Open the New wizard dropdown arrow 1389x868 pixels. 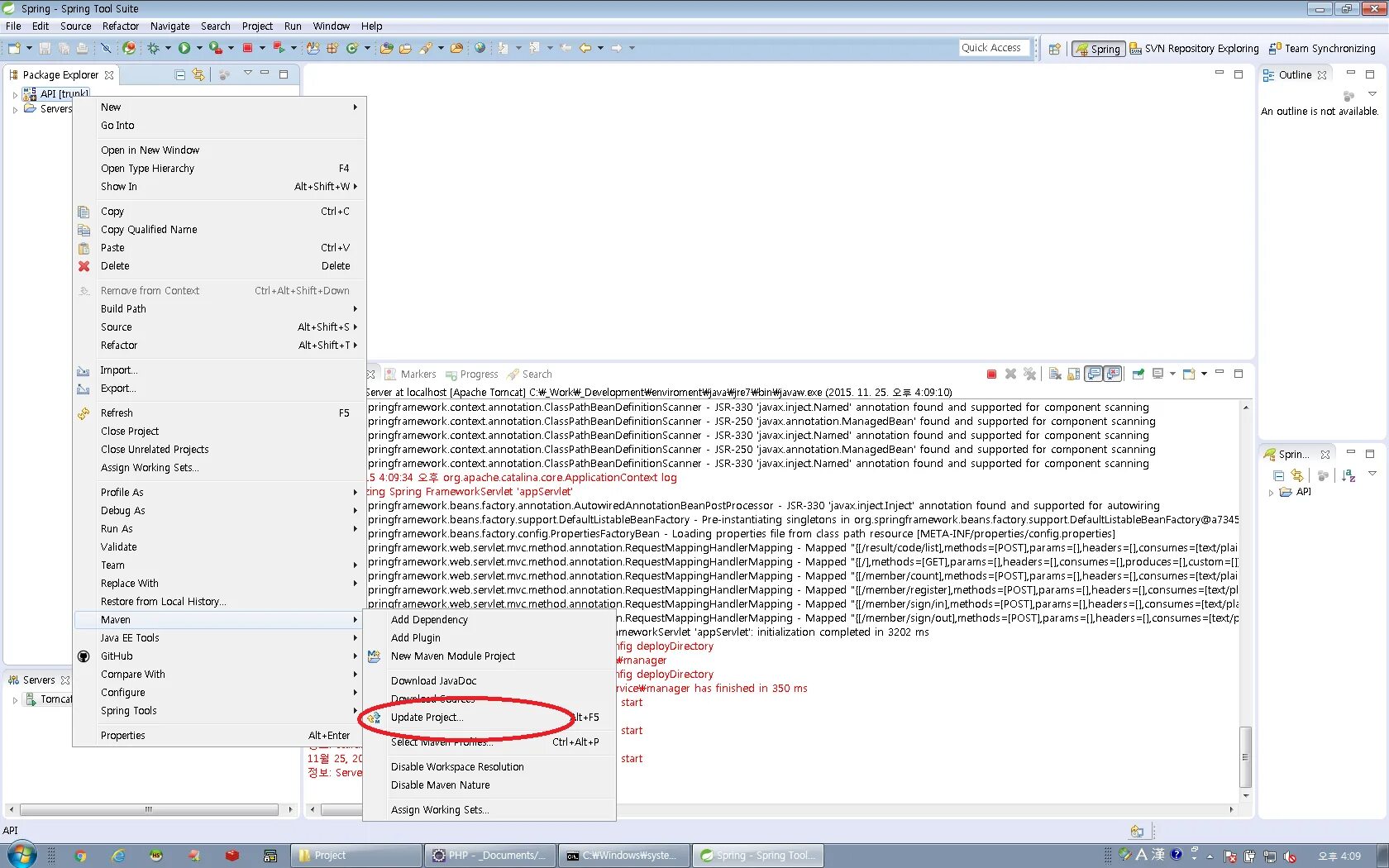click(x=29, y=48)
